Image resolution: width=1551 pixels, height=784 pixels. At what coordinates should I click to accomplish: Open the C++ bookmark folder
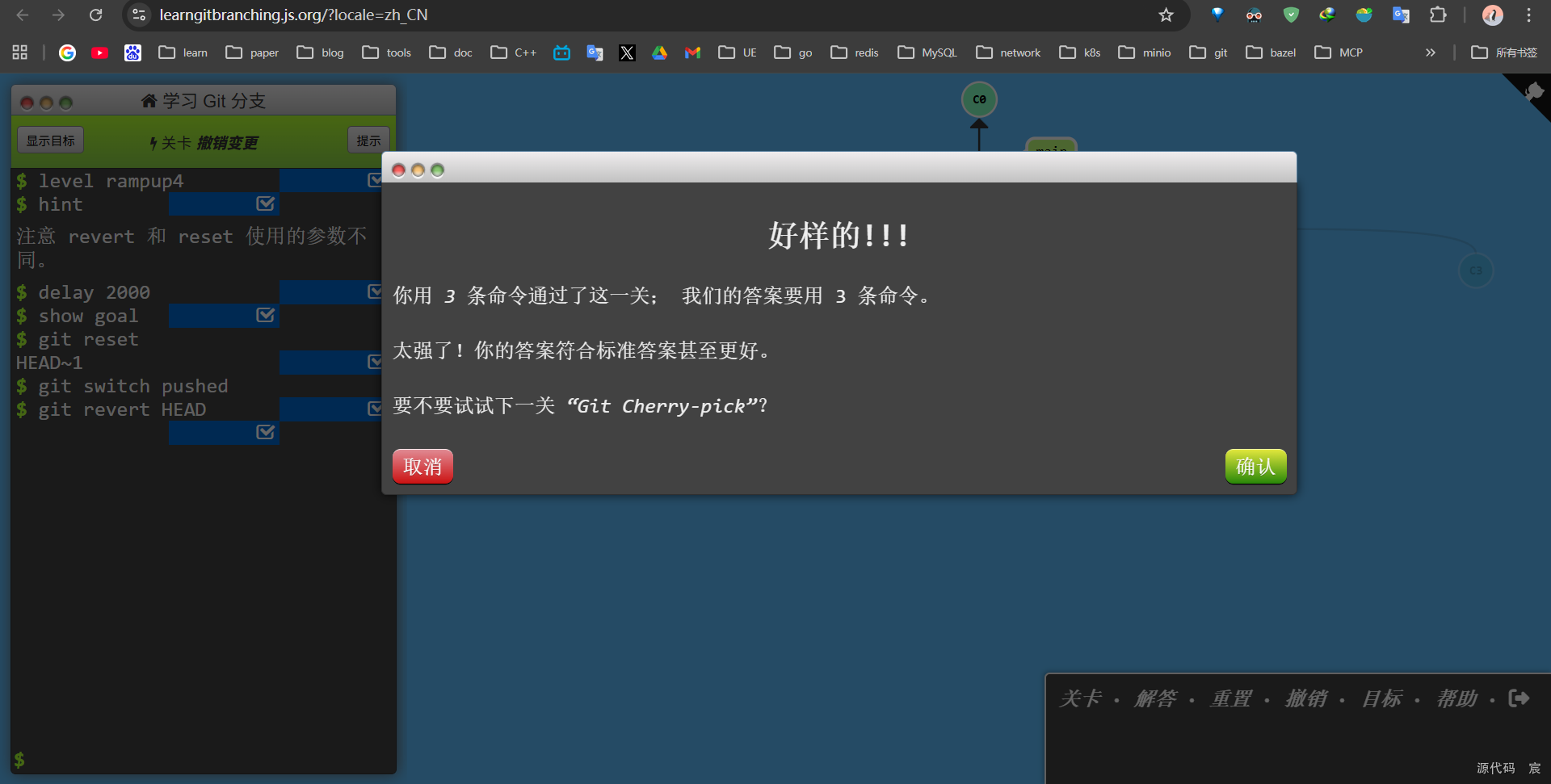click(x=514, y=52)
